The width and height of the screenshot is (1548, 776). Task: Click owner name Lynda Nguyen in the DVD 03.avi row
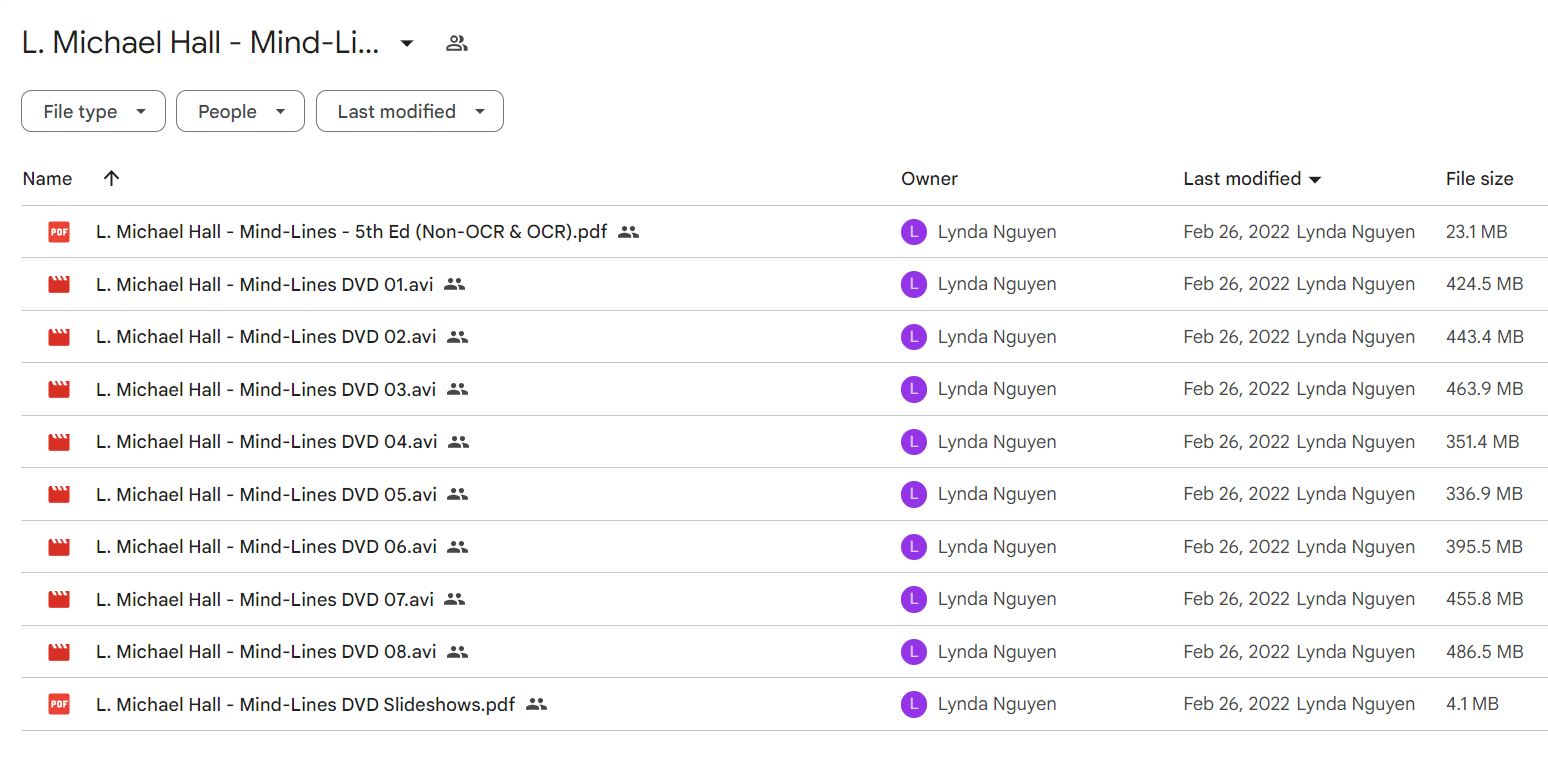point(997,389)
